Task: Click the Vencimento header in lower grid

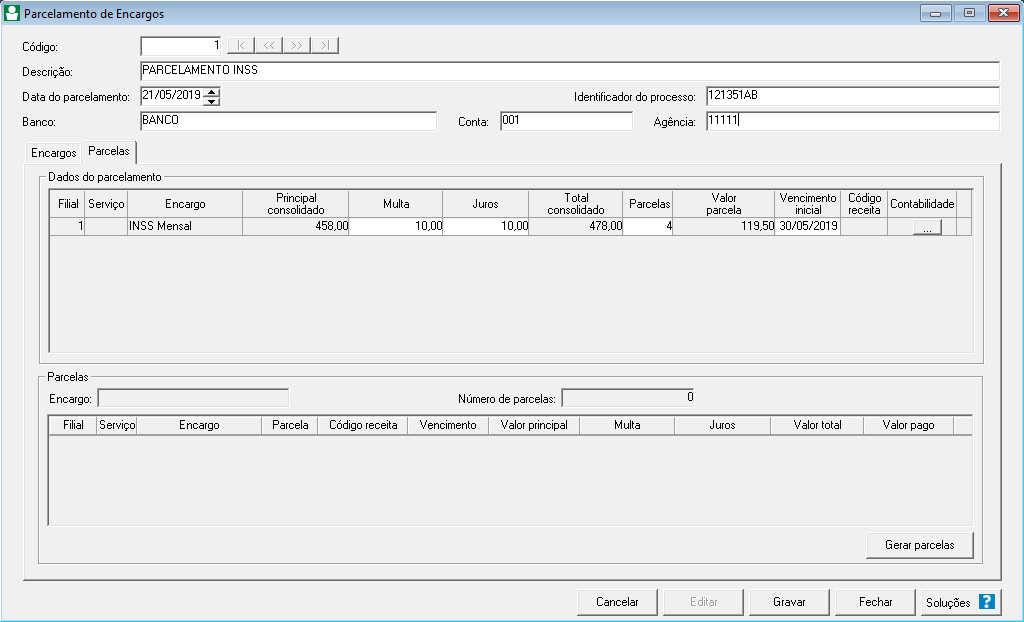Action: [448, 425]
